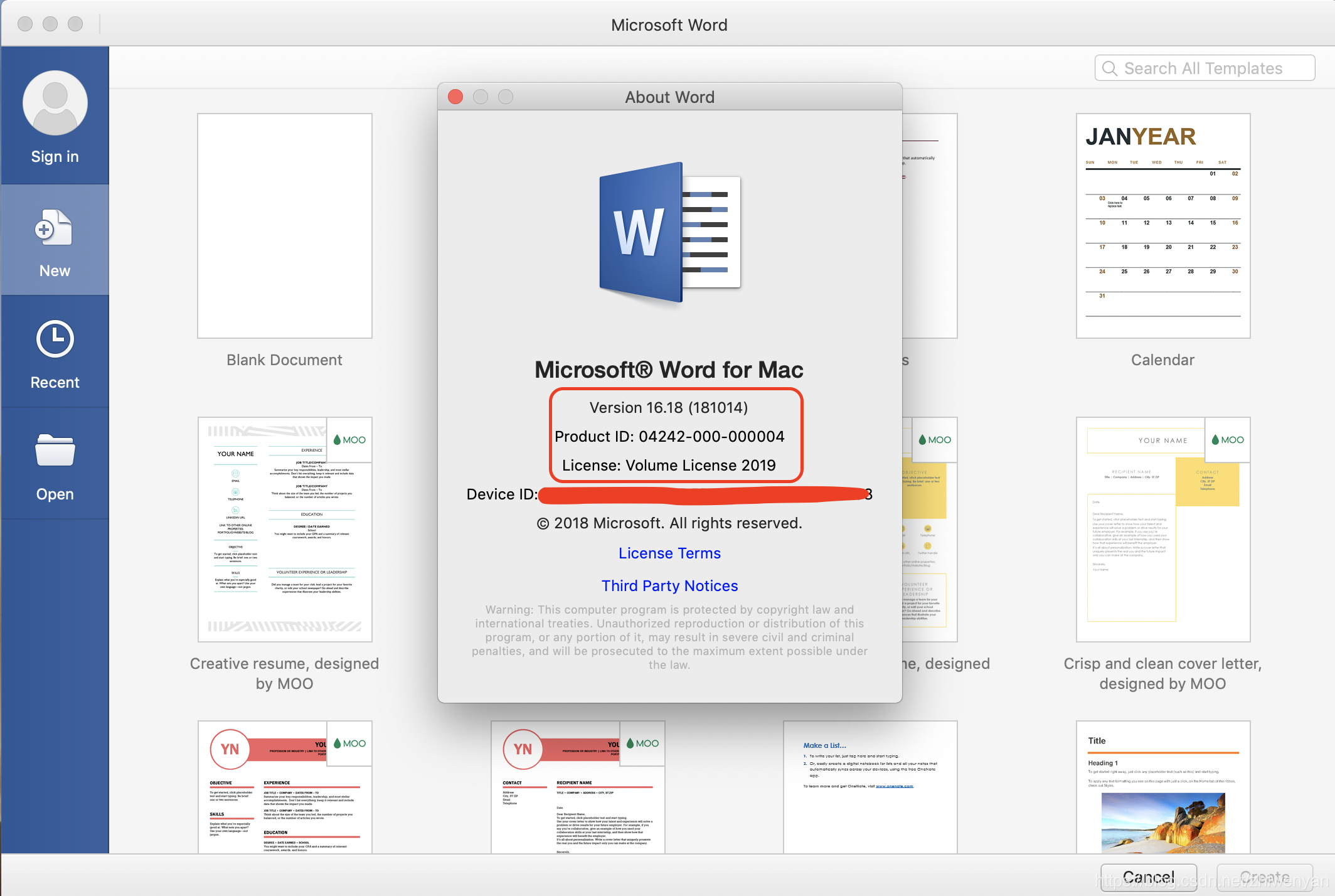Image resolution: width=1335 pixels, height=896 pixels.
Task: Open the License Terms link
Action: click(x=669, y=553)
